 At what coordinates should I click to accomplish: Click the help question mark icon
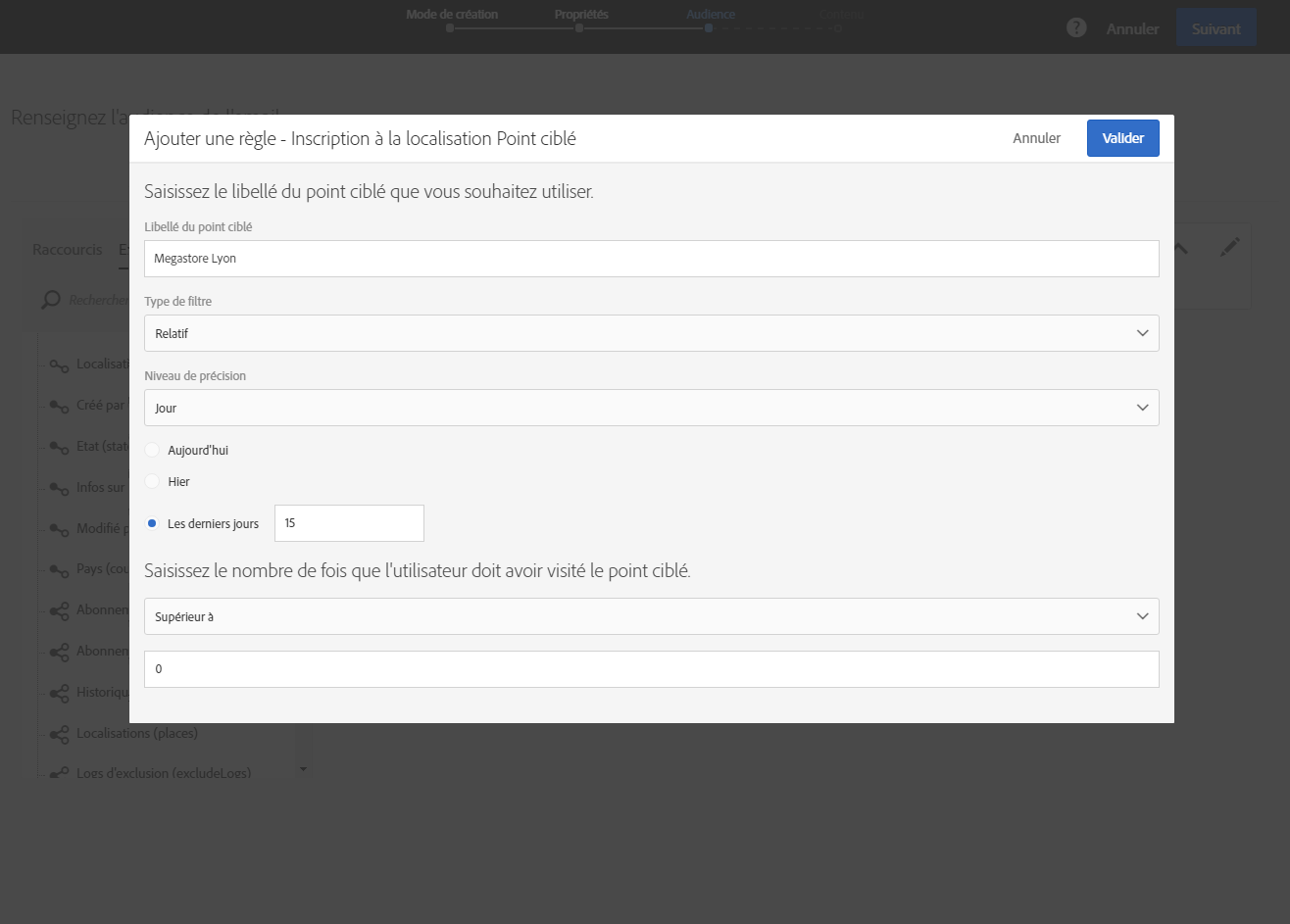(x=1076, y=27)
